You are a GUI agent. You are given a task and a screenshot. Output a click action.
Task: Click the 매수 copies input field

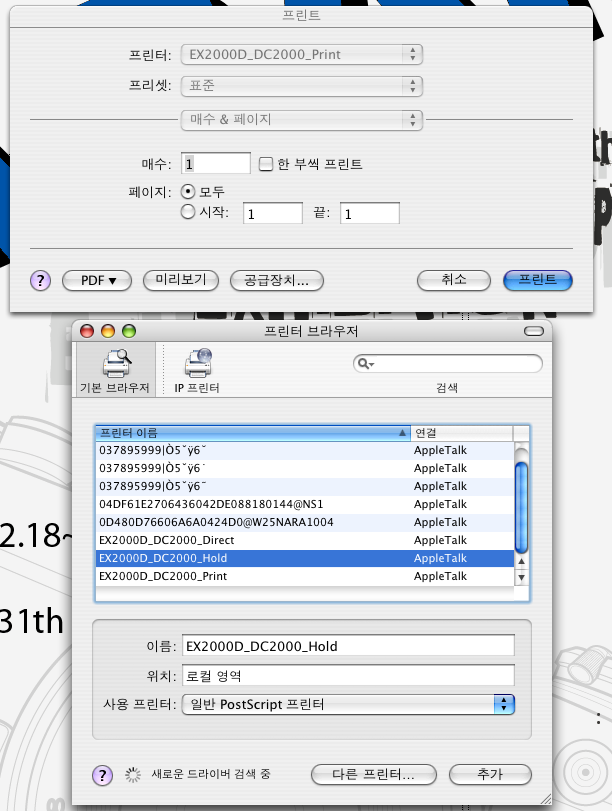tap(217, 164)
